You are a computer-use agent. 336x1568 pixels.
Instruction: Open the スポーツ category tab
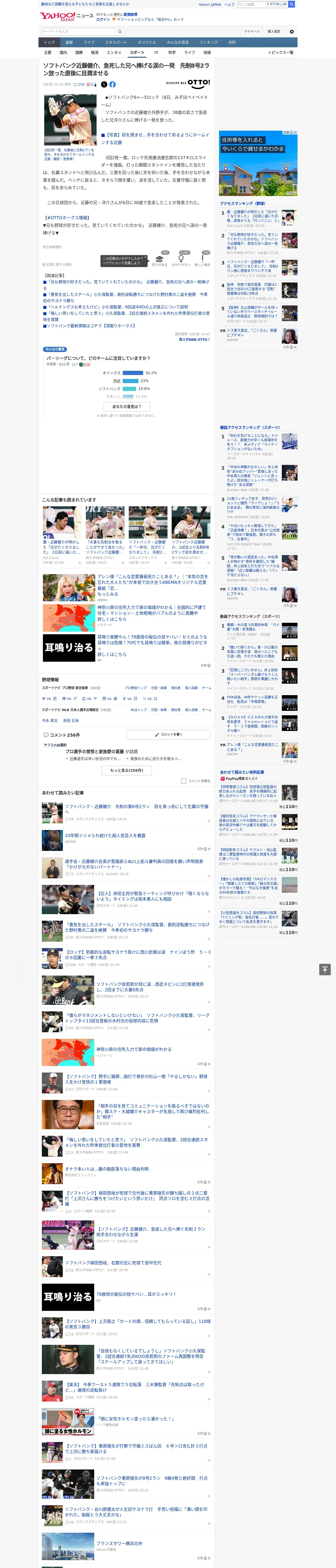137,52
